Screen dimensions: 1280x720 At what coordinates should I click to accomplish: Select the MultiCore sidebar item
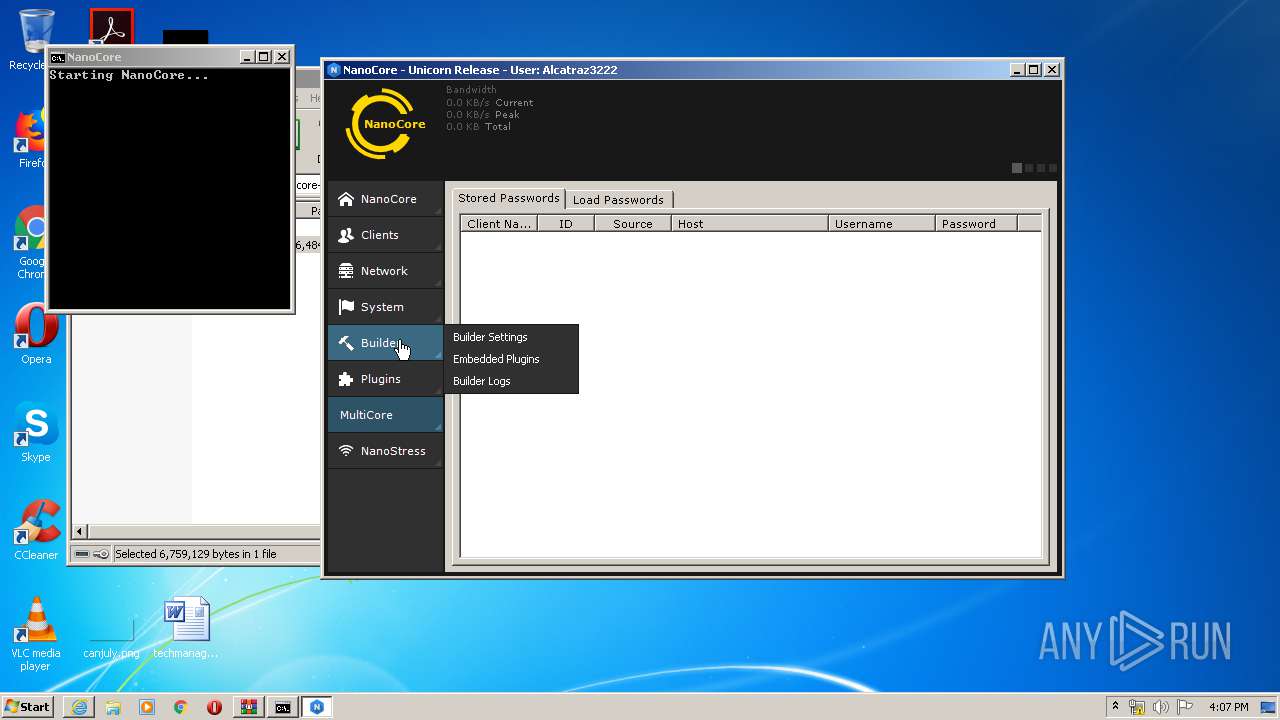click(x=385, y=415)
